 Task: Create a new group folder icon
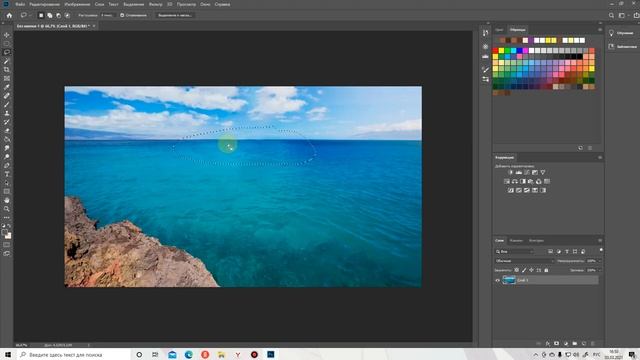[x=575, y=344]
